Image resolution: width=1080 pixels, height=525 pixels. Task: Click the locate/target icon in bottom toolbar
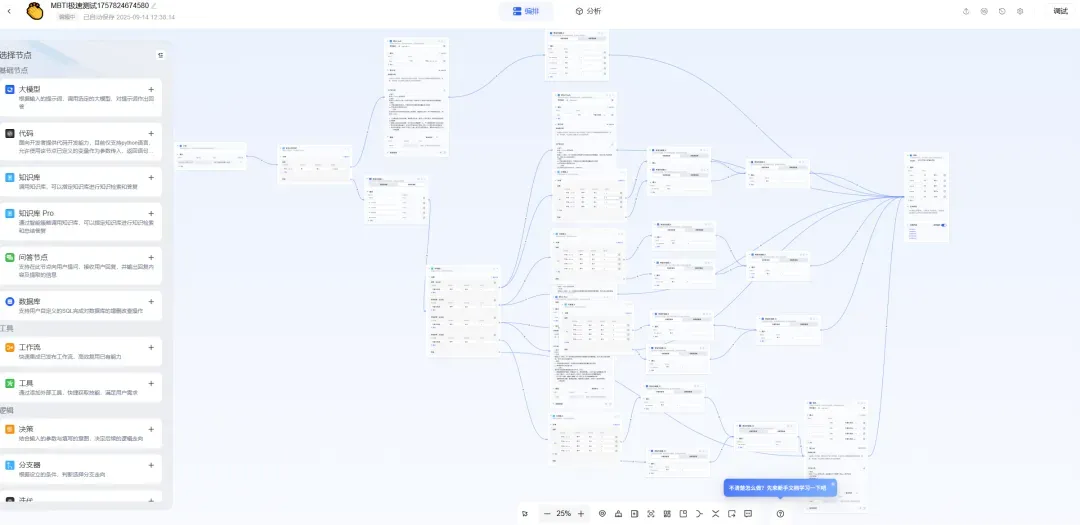point(602,514)
